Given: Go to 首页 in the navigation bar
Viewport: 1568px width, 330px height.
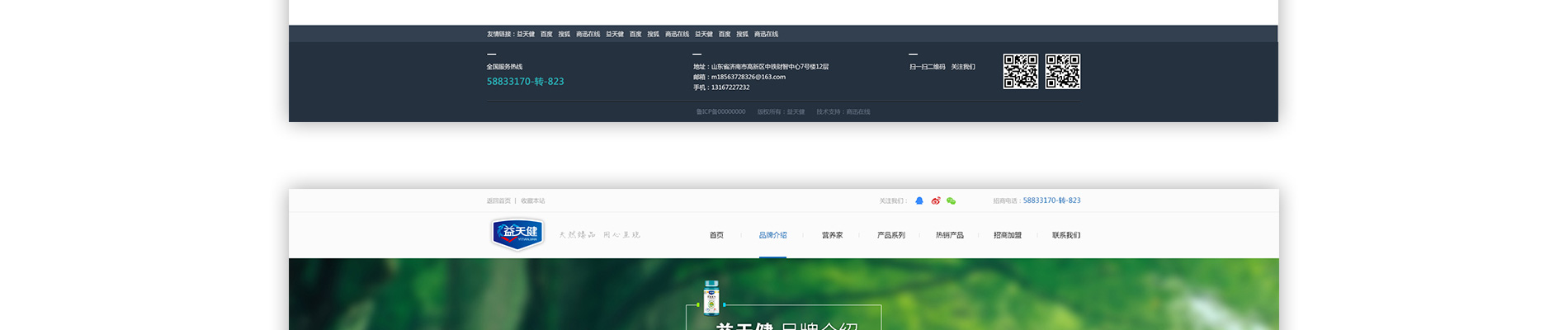Looking at the screenshot, I should [x=716, y=235].
